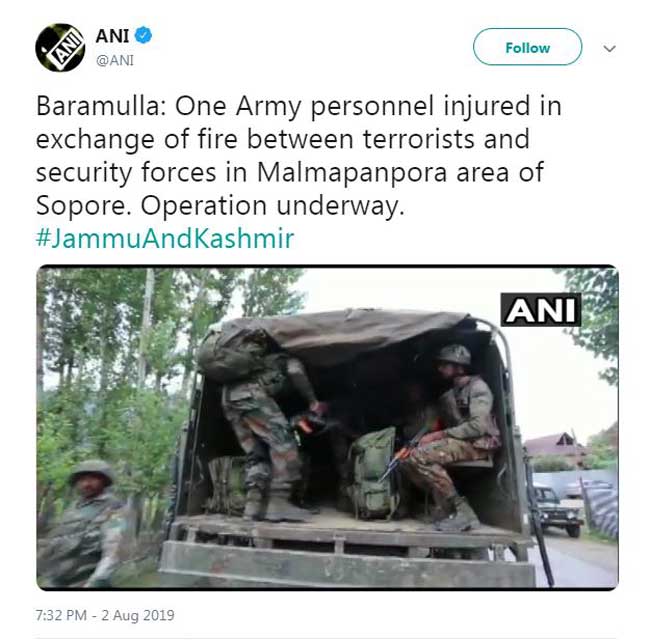Open the ANI display name link
The width and height of the screenshot is (650, 640).
112,36
